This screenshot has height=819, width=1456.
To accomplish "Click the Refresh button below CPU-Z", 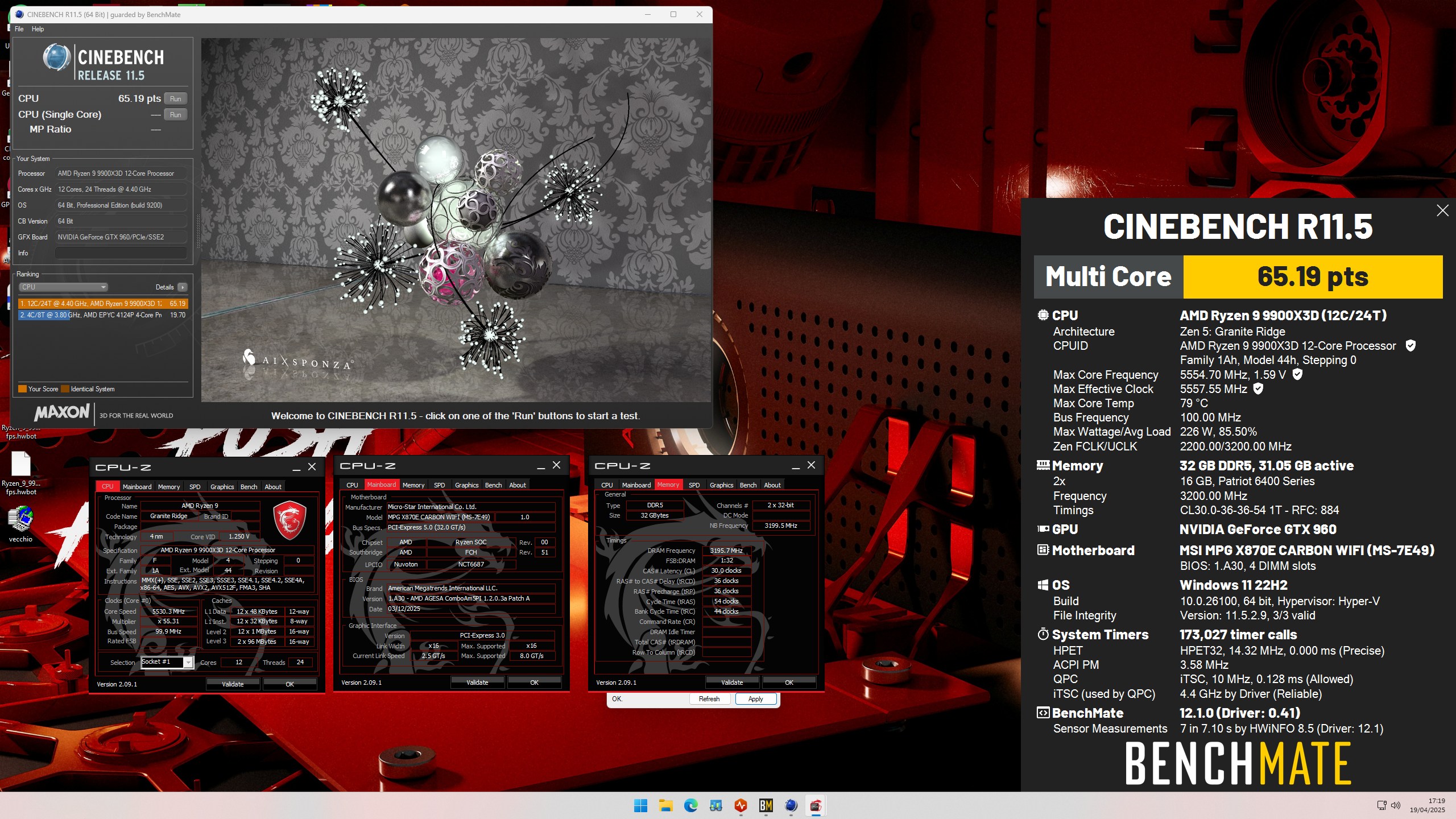I will 709,699.
